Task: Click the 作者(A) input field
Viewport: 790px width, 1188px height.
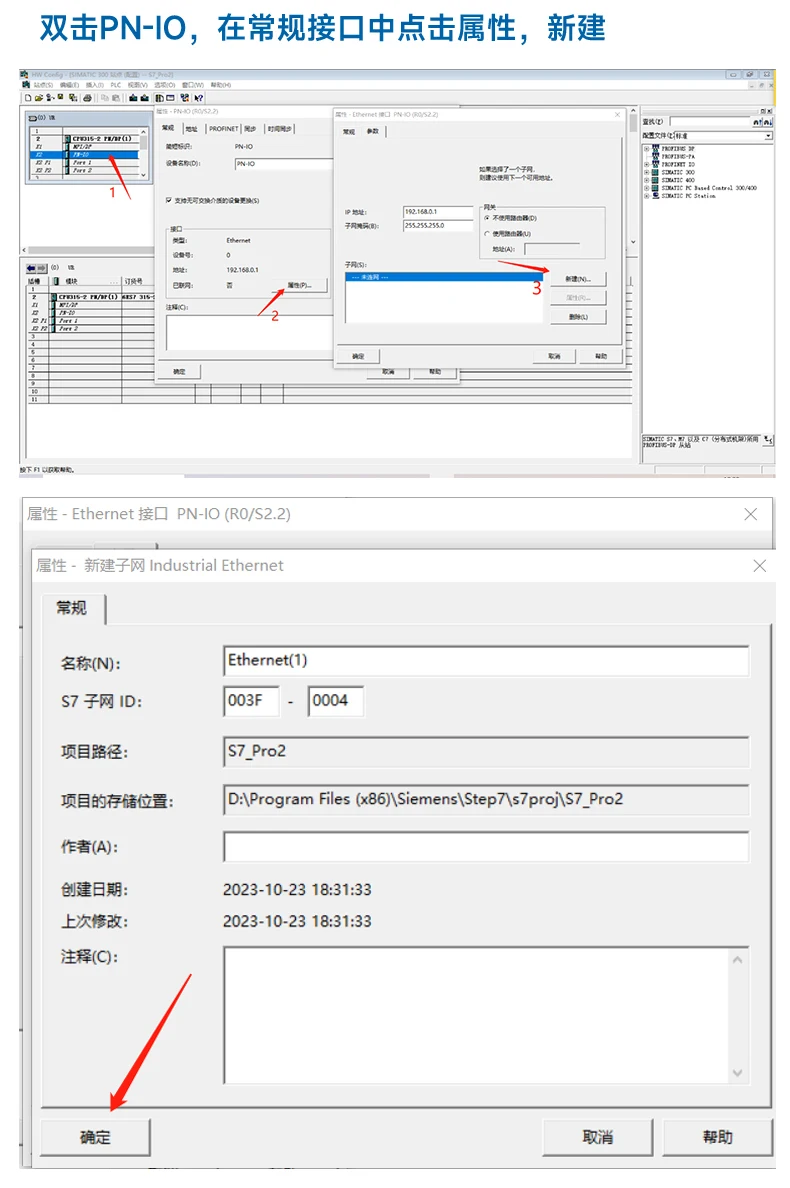Action: (x=486, y=846)
